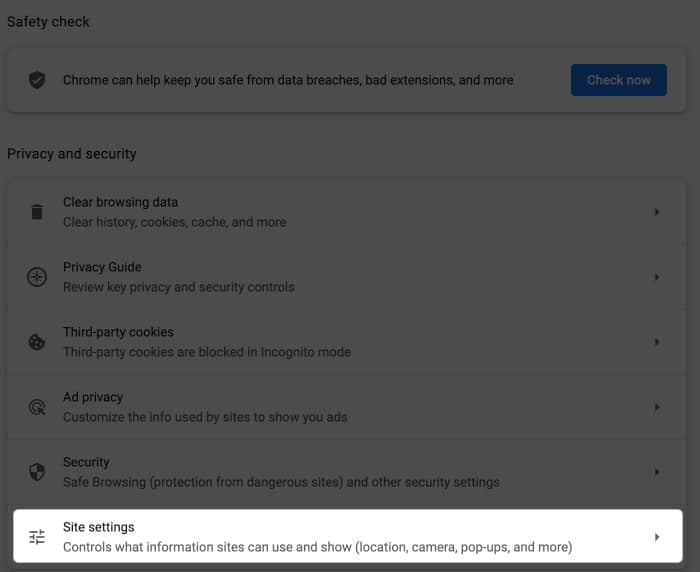The image size is (700, 572).
Task: Click 'Review key privacy and security controls' text
Action: pos(179,287)
